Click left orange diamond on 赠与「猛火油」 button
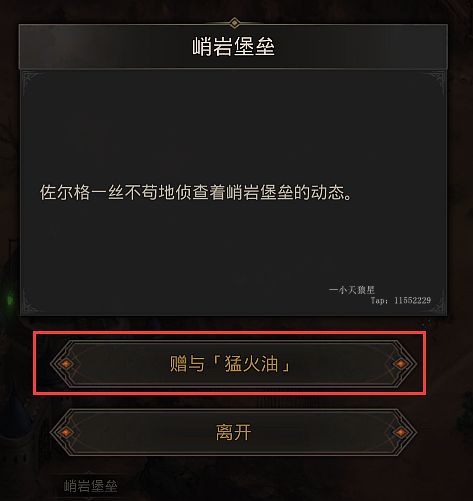 (x=66, y=364)
